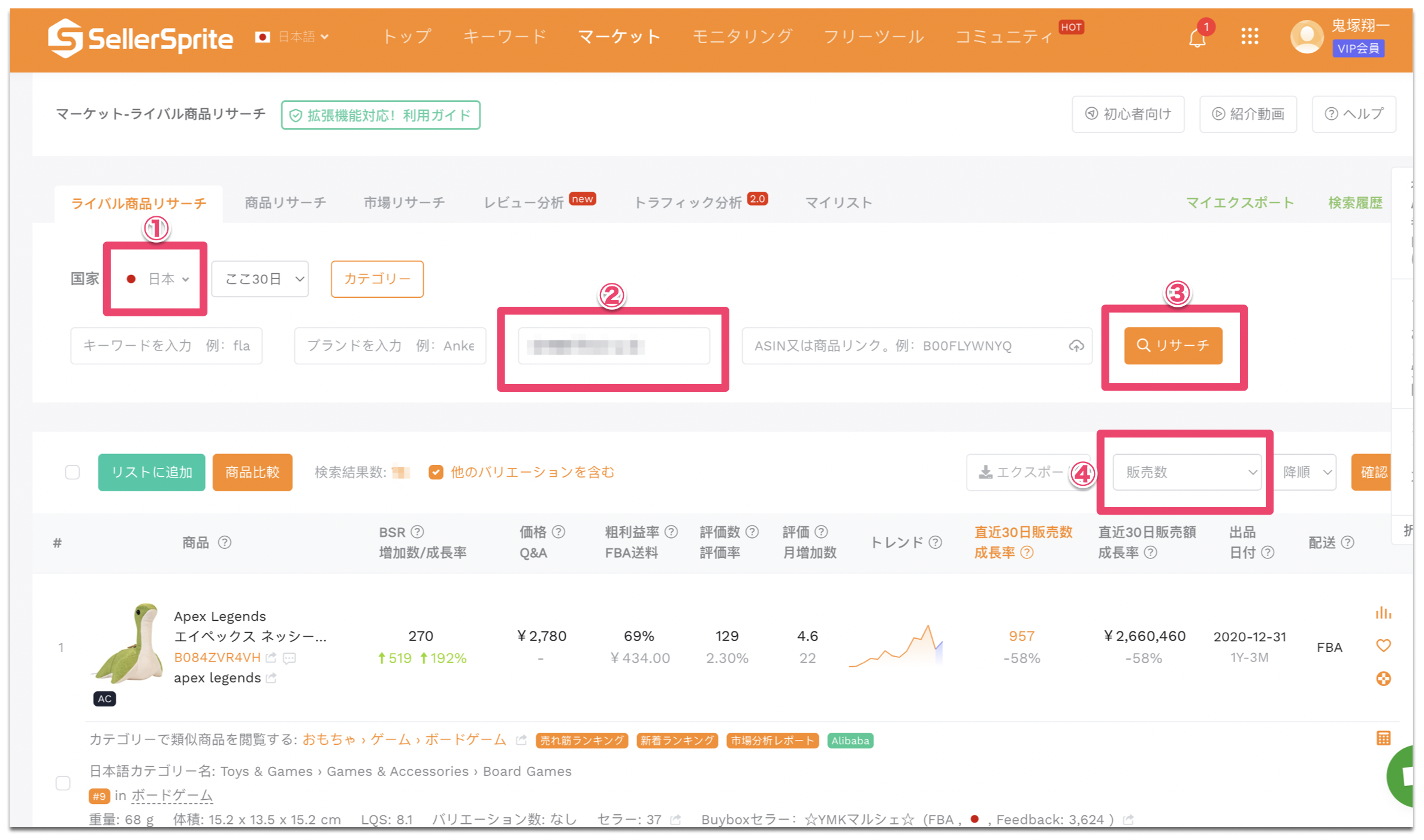Open the キーワード menu in top navigation
Screen dimensions: 1424x840
pyautogui.click(x=504, y=37)
